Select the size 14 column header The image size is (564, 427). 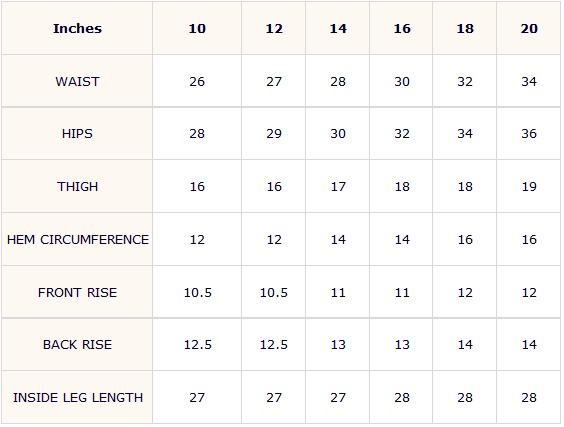(338, 28)
